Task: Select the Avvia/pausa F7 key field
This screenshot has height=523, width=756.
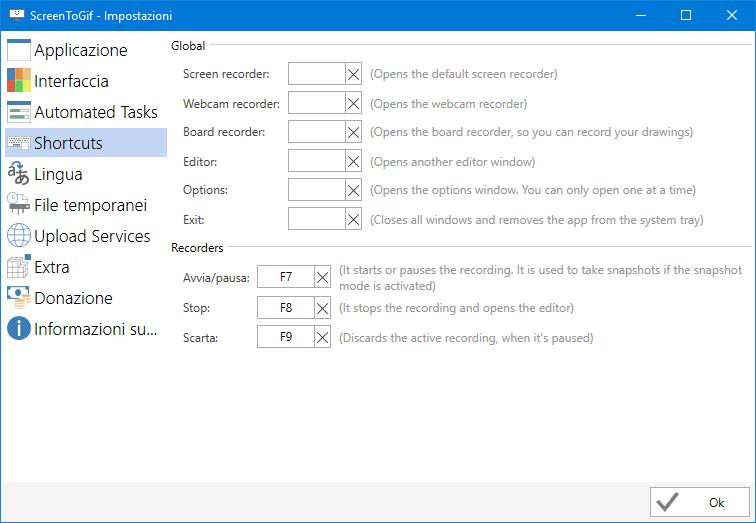Action: pos(286,277)
